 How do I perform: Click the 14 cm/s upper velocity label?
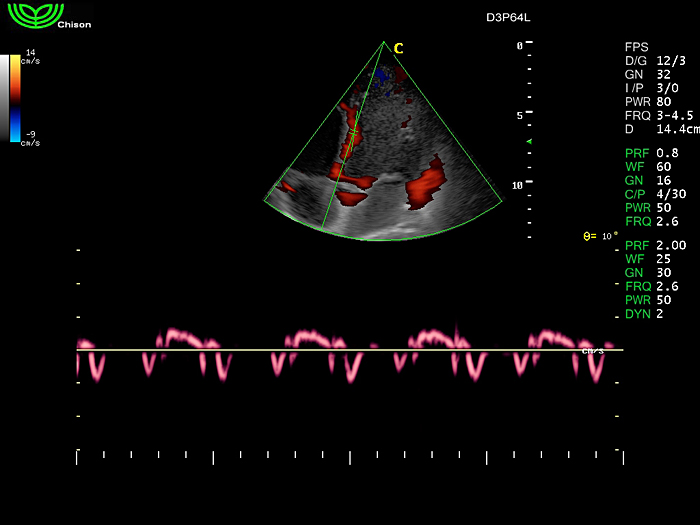coord(30,56)
